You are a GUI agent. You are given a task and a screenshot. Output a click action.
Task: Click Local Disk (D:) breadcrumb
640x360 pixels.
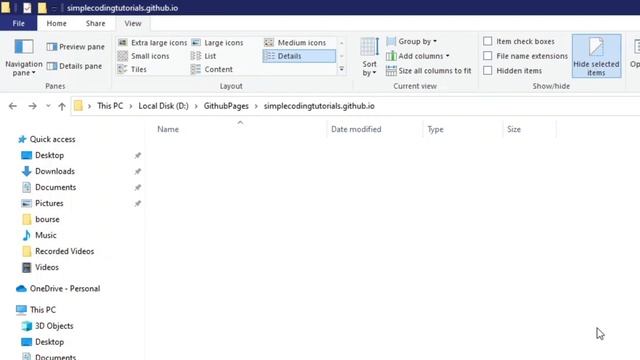click(163, 106)
